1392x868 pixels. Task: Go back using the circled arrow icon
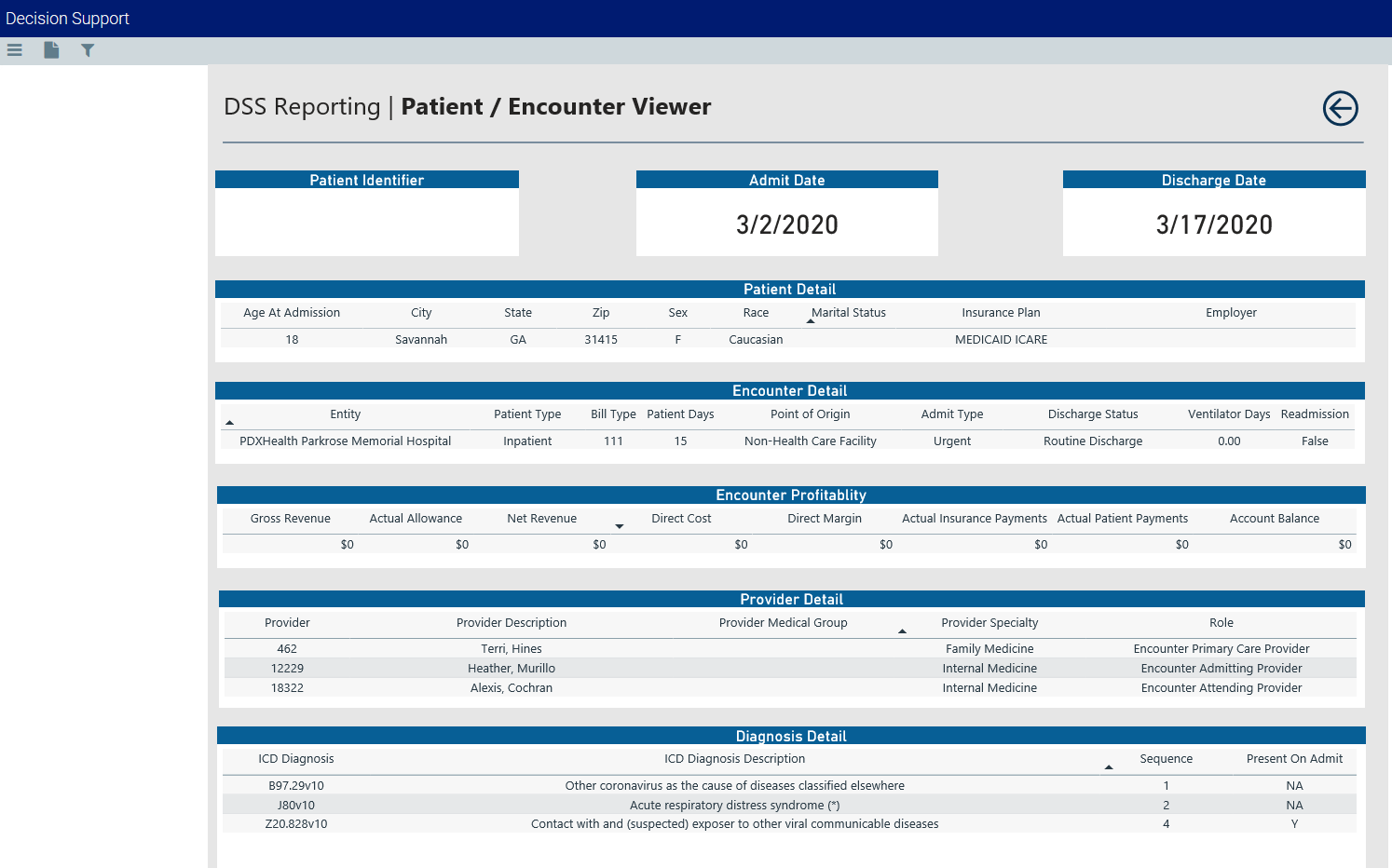click(1340, 109)
